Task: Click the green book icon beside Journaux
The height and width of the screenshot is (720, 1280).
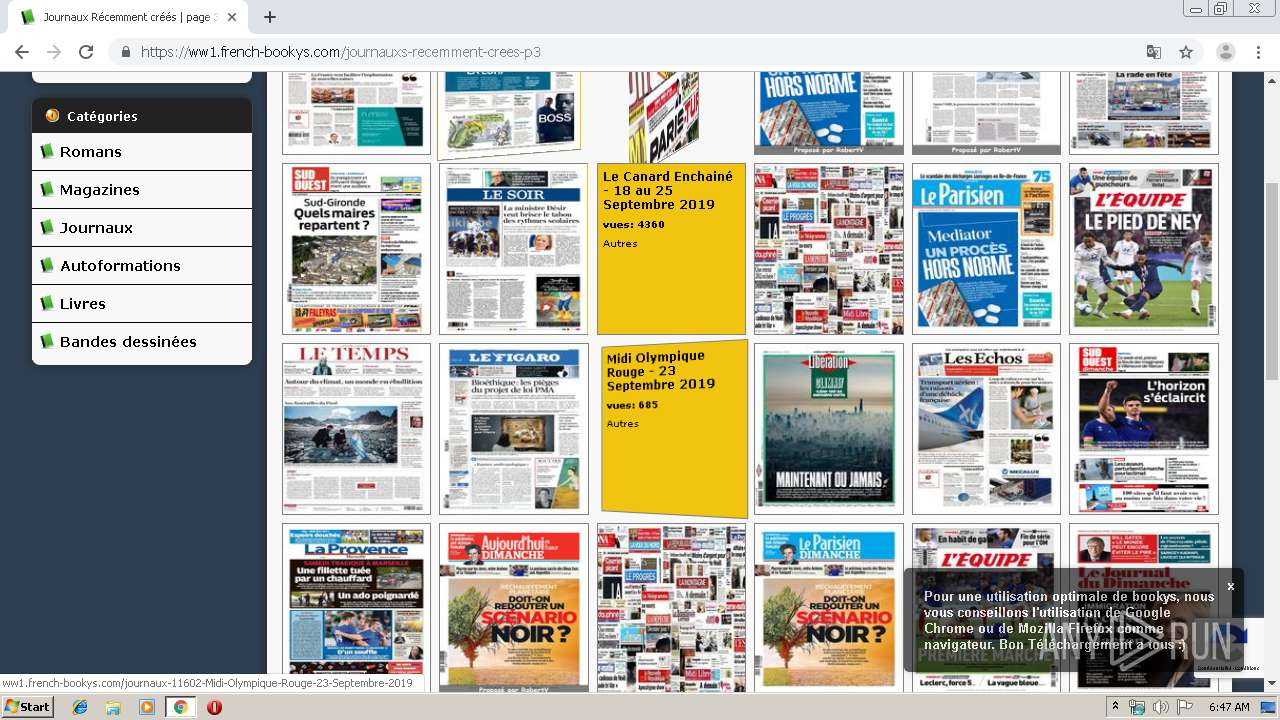Action: click(x=46, y=227)
